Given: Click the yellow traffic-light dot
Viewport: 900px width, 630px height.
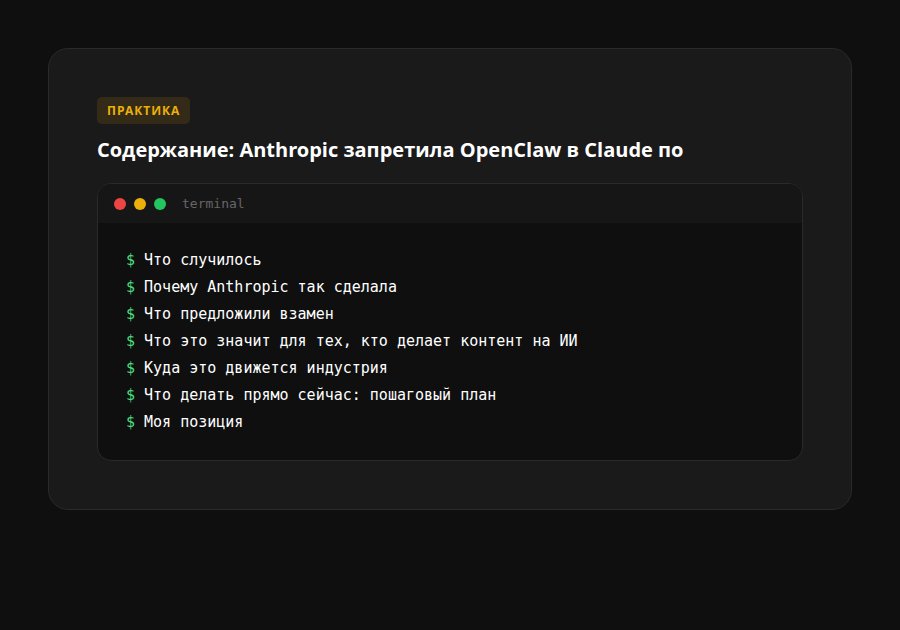Looking at the screenshot, I should pyautogui.click(x=140, y=203).
